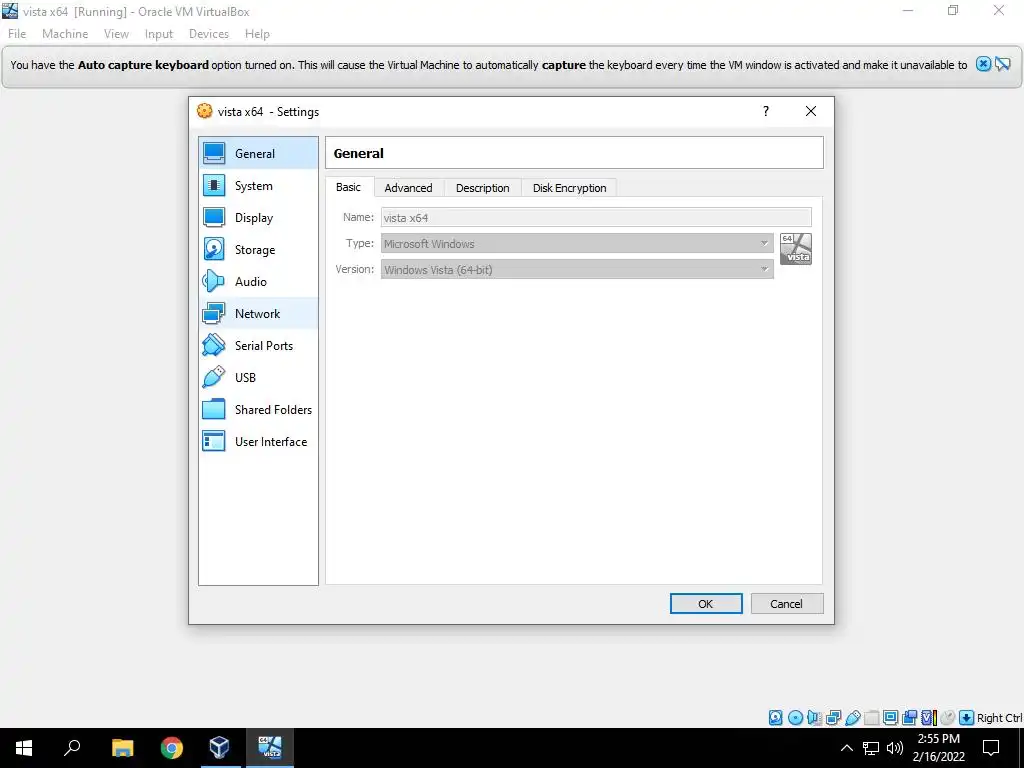Screen dimensions: 1024x768
Task: Click the network tray icon
Action: pos(871,748)
